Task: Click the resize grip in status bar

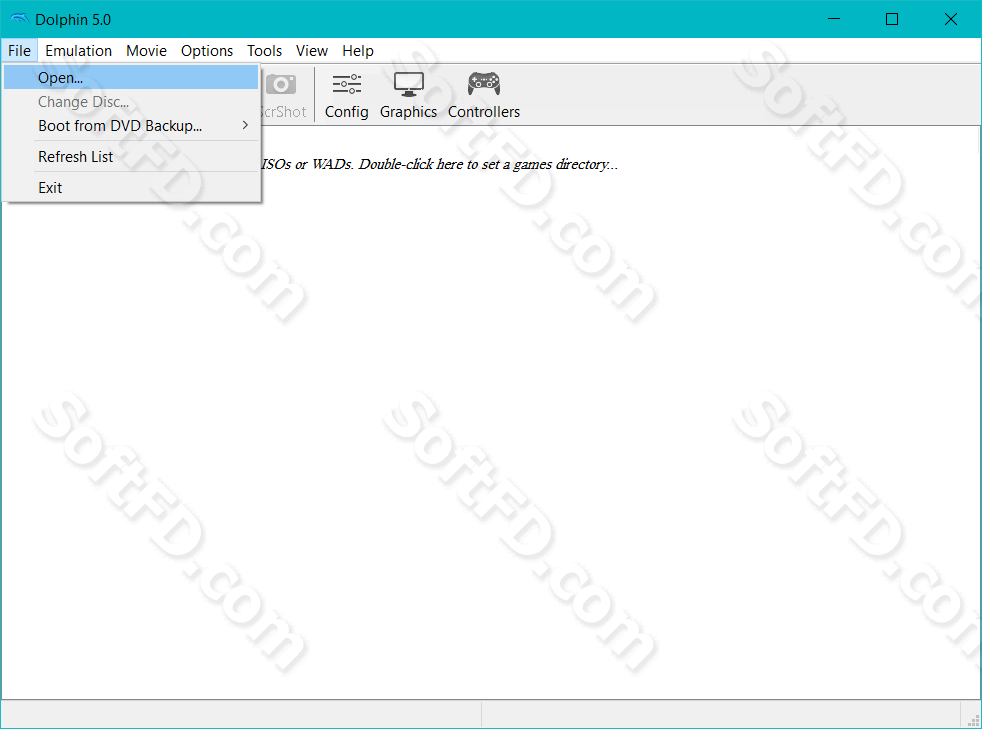Action: 973,720
